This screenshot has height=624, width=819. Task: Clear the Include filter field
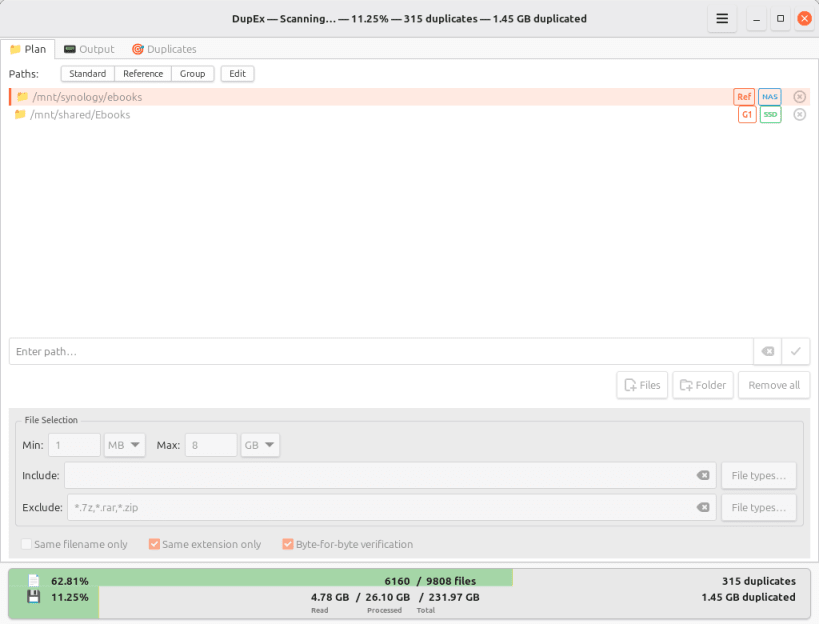pyautogui.click(x=703, y=475)
